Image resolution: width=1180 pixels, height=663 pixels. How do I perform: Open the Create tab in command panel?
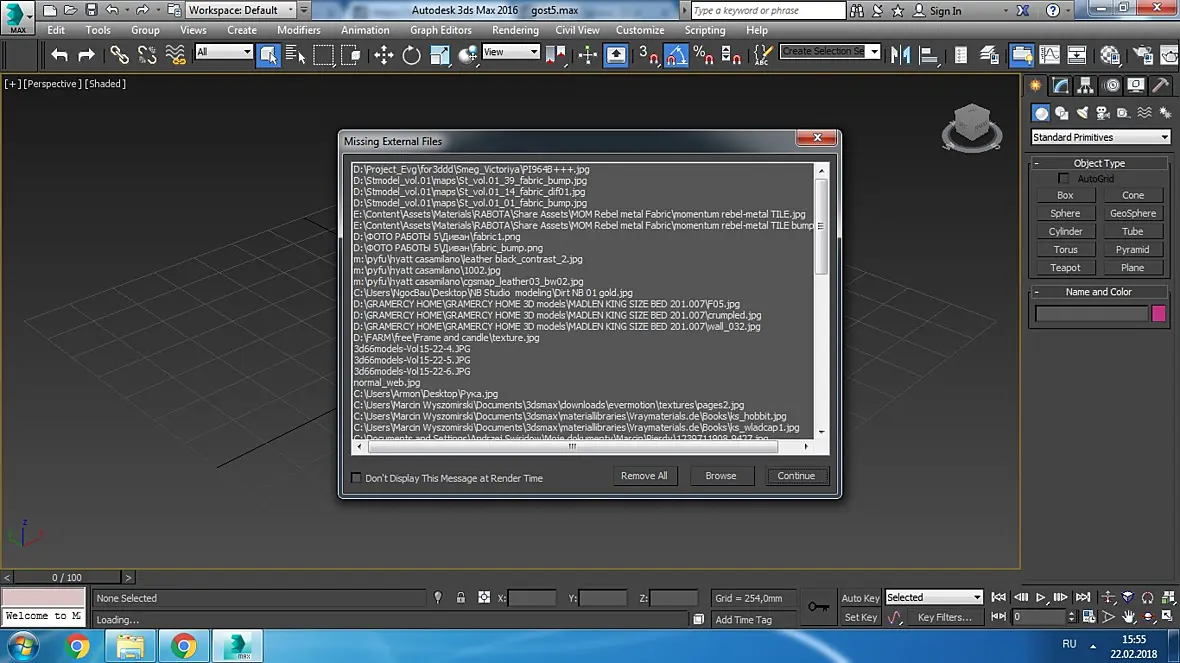point(1036,85)
